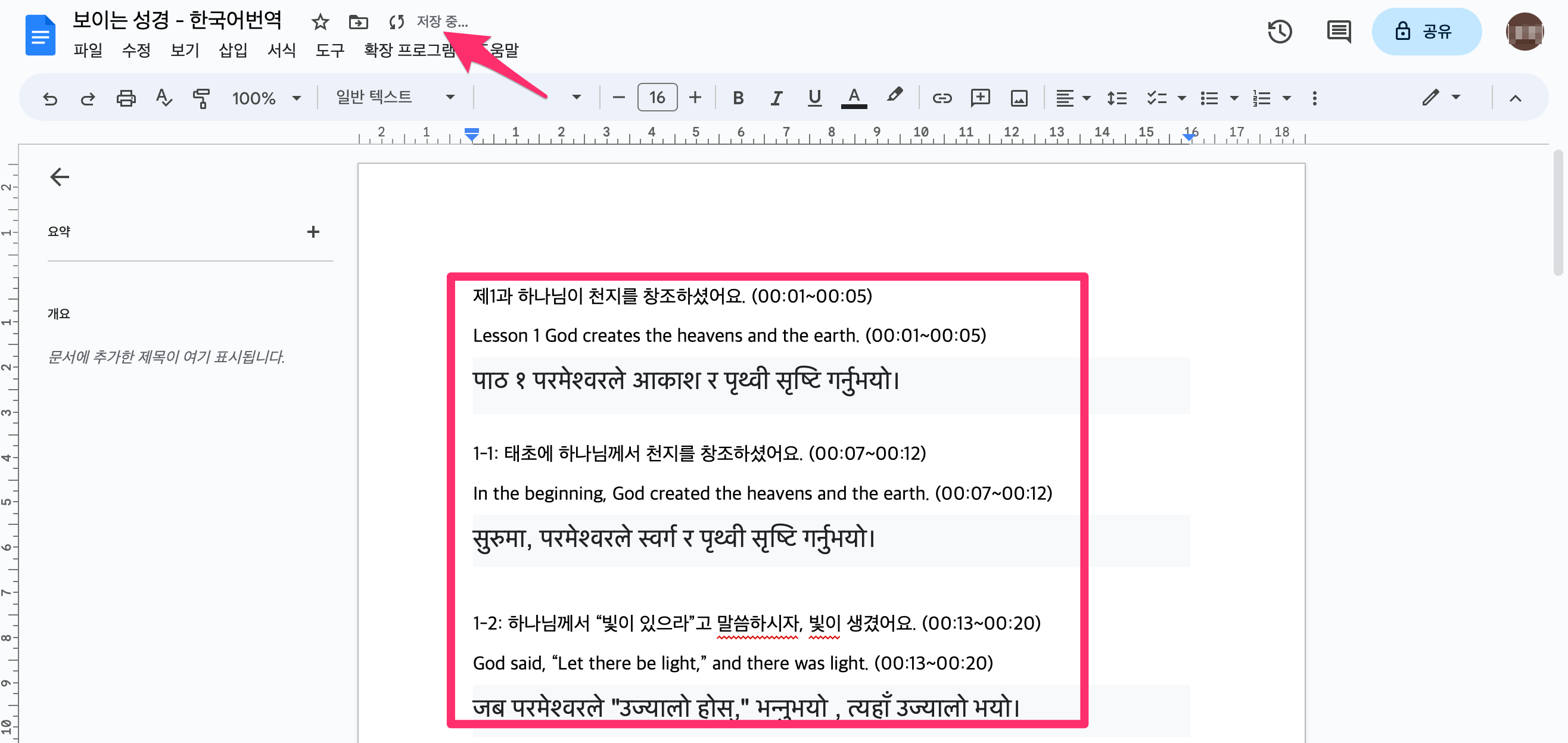
Task: Toggle underline formatting
Action: 814,98
